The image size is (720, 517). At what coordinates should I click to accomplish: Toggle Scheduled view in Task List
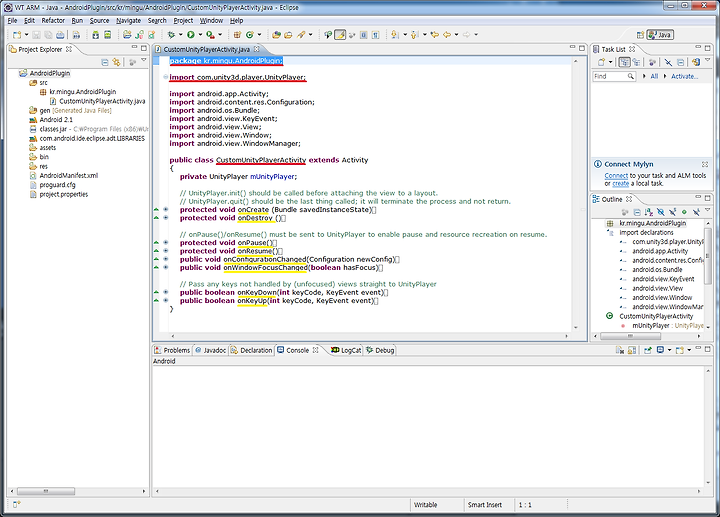coord(636,62)
